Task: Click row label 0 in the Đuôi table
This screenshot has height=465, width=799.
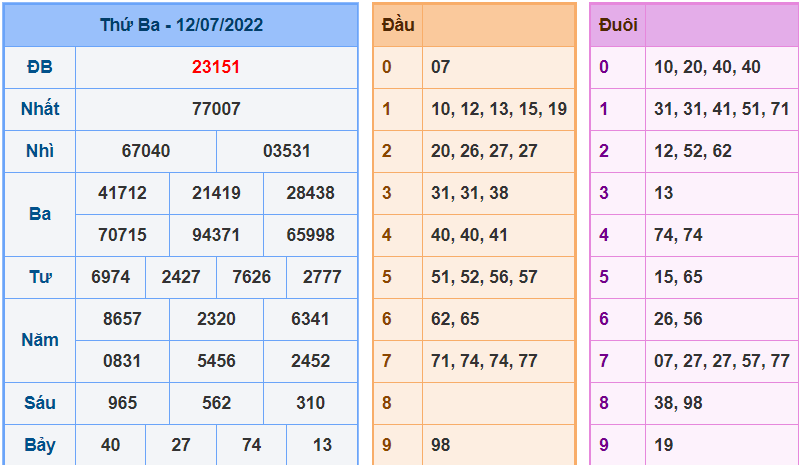Action: (604, 67)
